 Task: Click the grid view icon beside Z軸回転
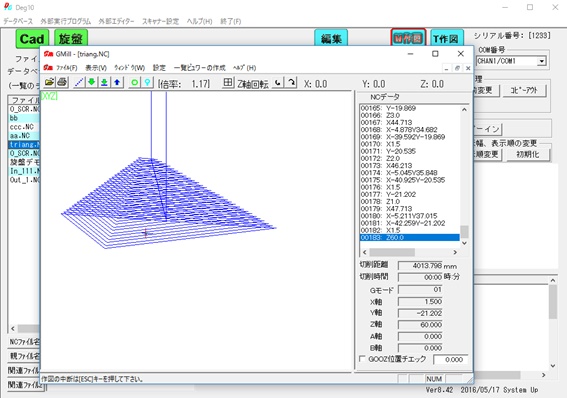227,83
